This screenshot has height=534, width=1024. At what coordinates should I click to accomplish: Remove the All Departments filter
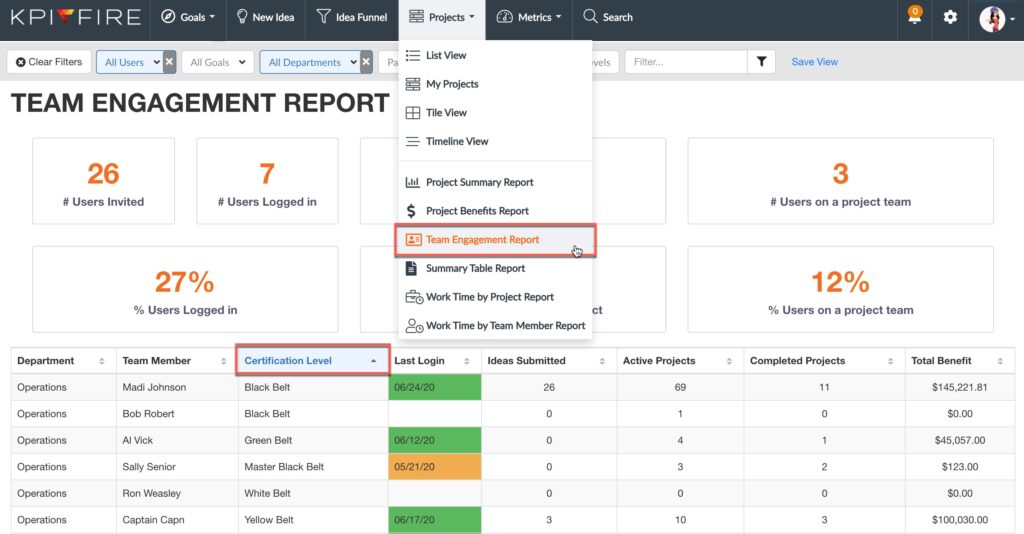366,62
